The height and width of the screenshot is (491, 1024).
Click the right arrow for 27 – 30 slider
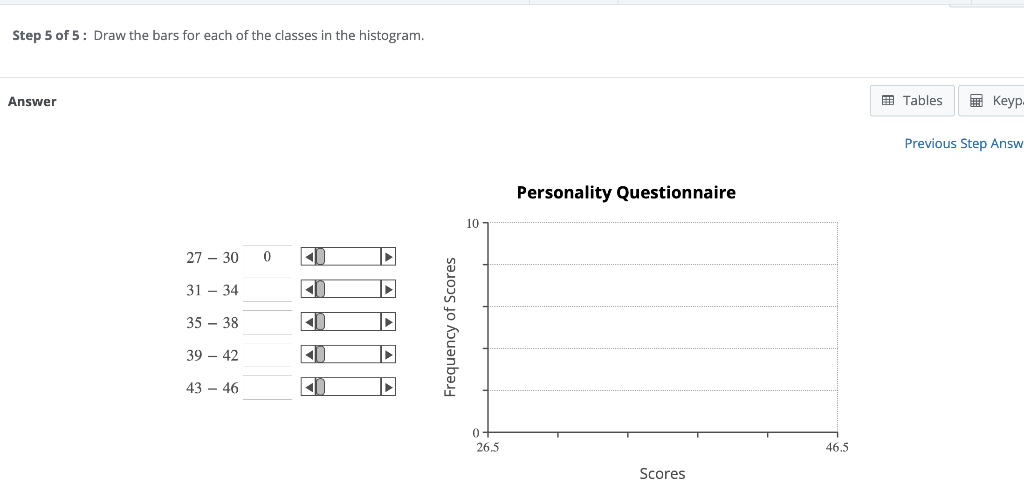pyautogui.click(x=388, y=257)
